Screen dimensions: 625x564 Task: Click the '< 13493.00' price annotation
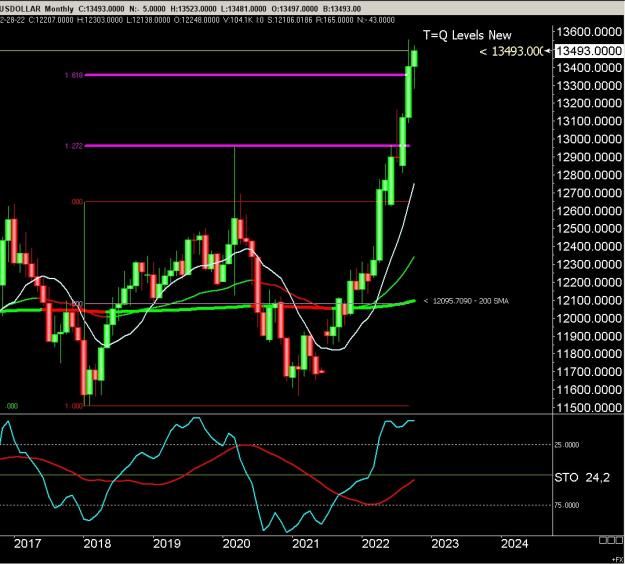[x=511, y=51]
